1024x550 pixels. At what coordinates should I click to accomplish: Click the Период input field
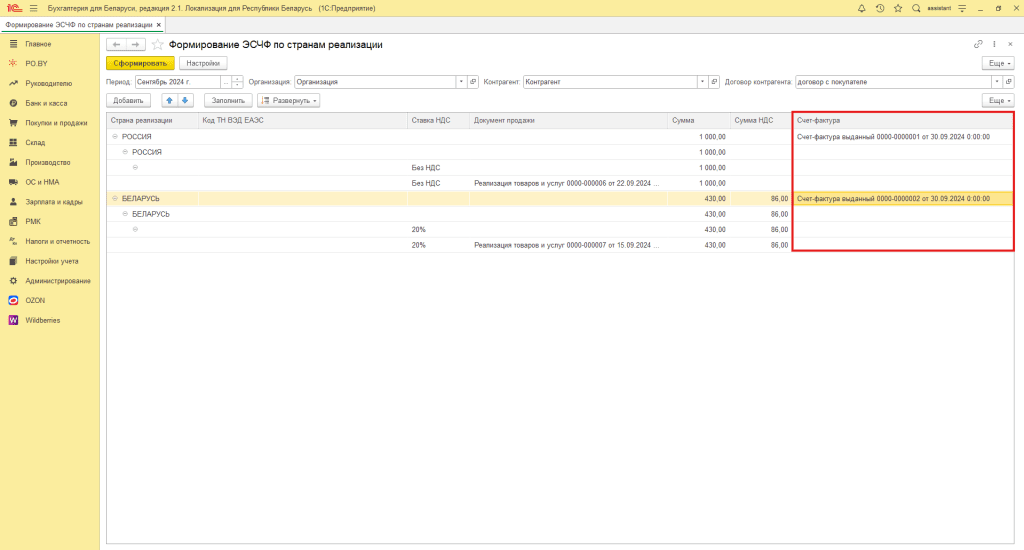click(x=177, y=82)
